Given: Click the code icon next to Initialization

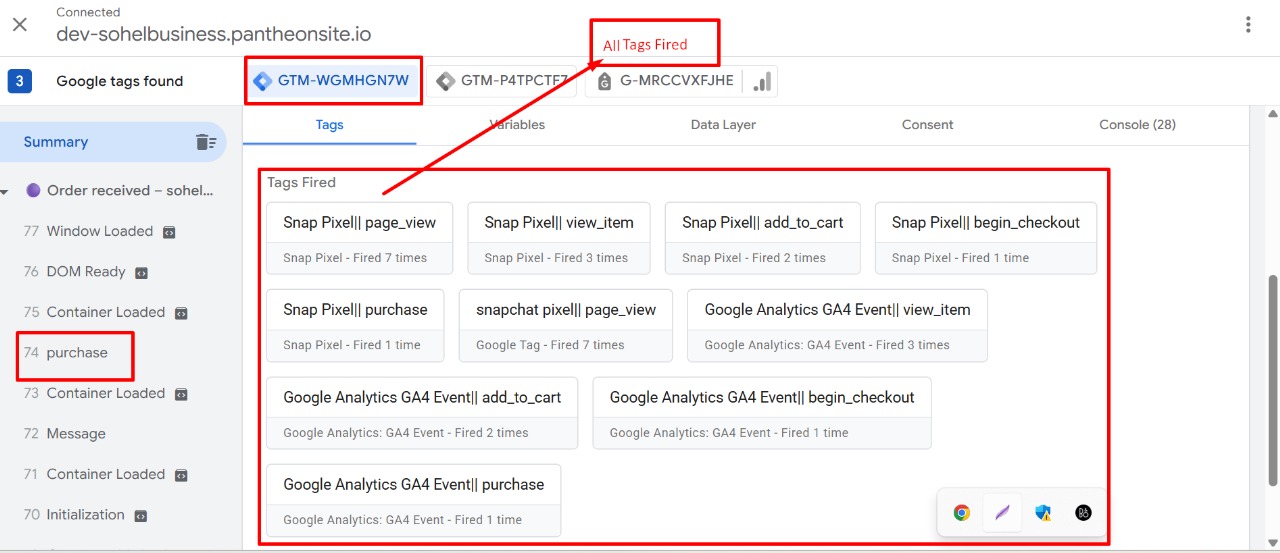Looking at the screenshot, I should 141,516.
